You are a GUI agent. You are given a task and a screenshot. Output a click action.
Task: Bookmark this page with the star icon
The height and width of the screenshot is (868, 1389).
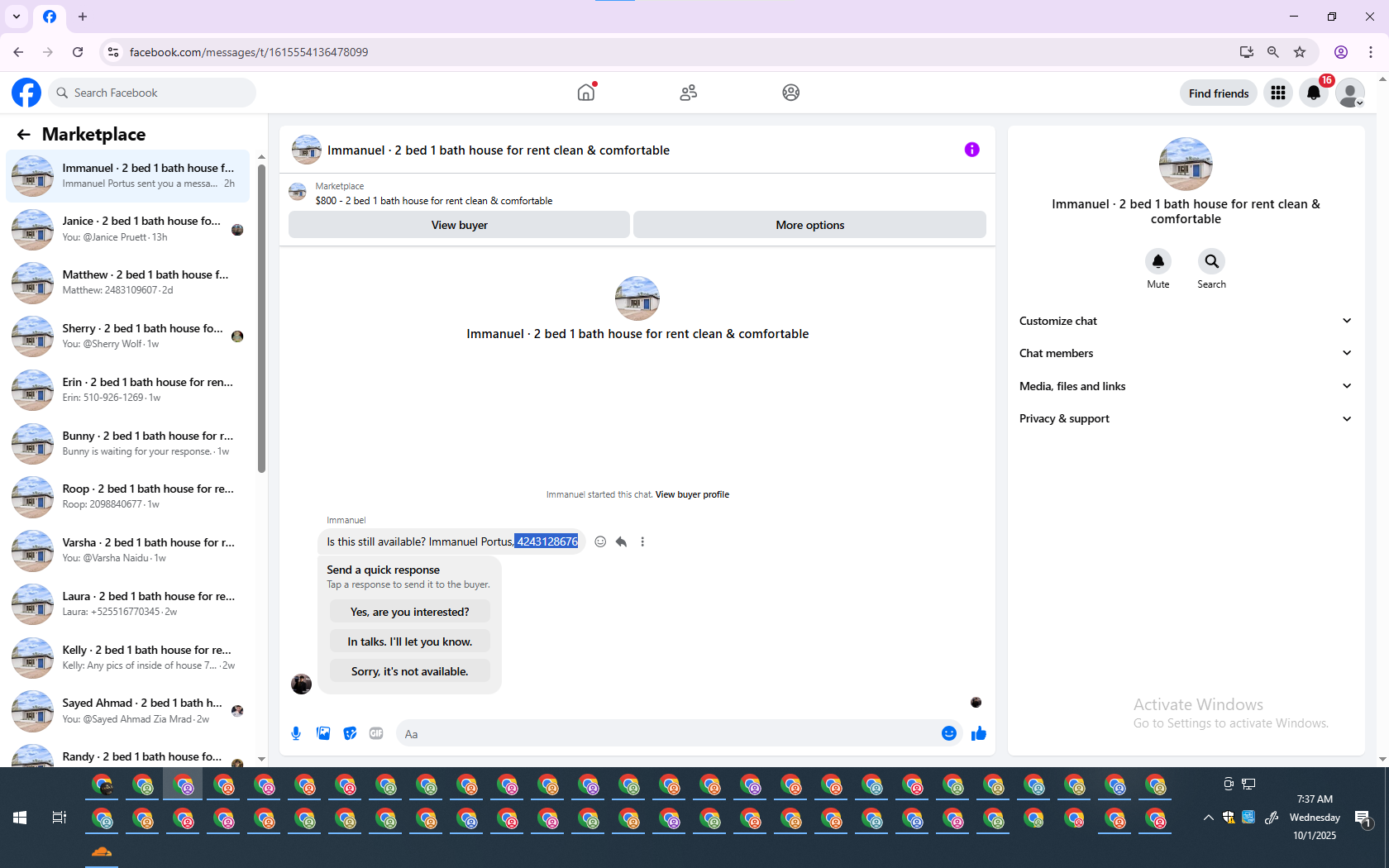(x=1300, y=52)
